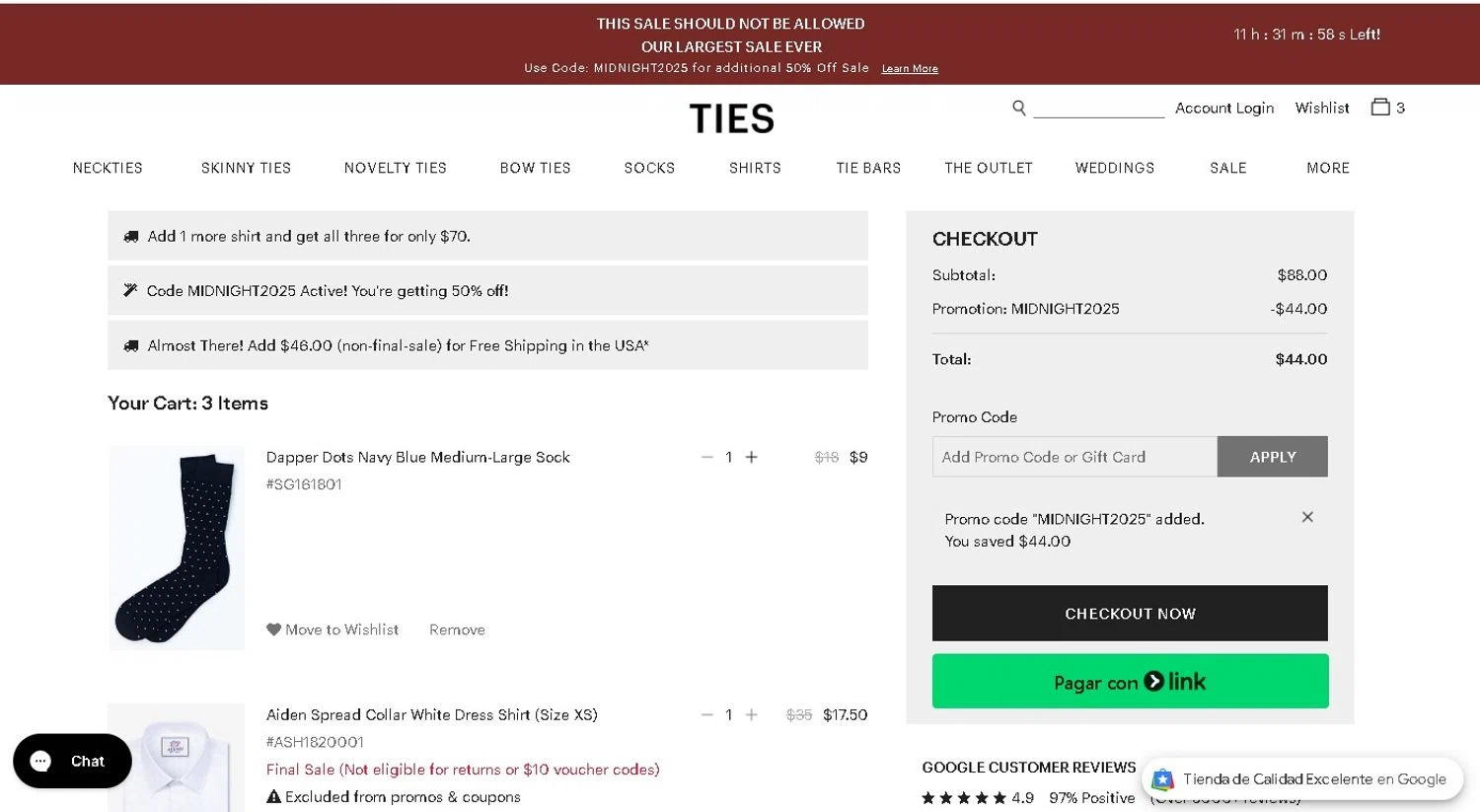Click the promo code input field
Image resolution: width=1480 pixels, height=812 pixels.
click(x=1074, y=457)
